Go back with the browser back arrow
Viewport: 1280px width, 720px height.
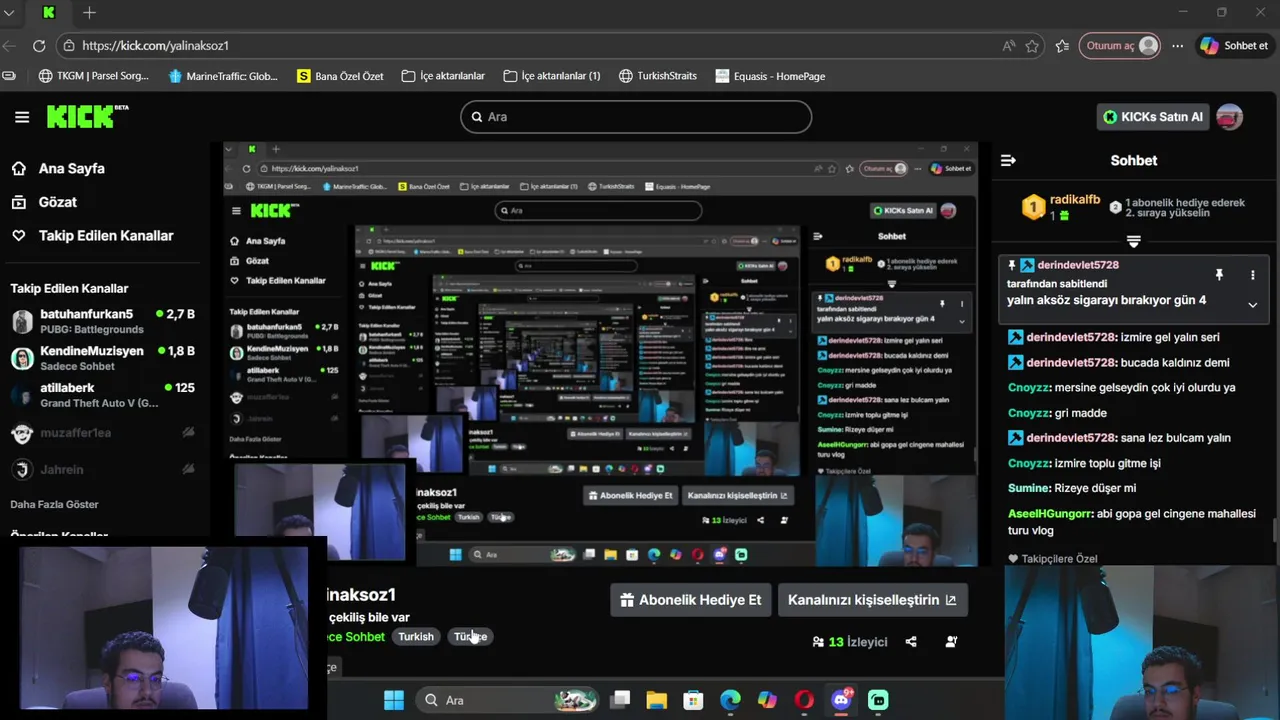[9, 46]
